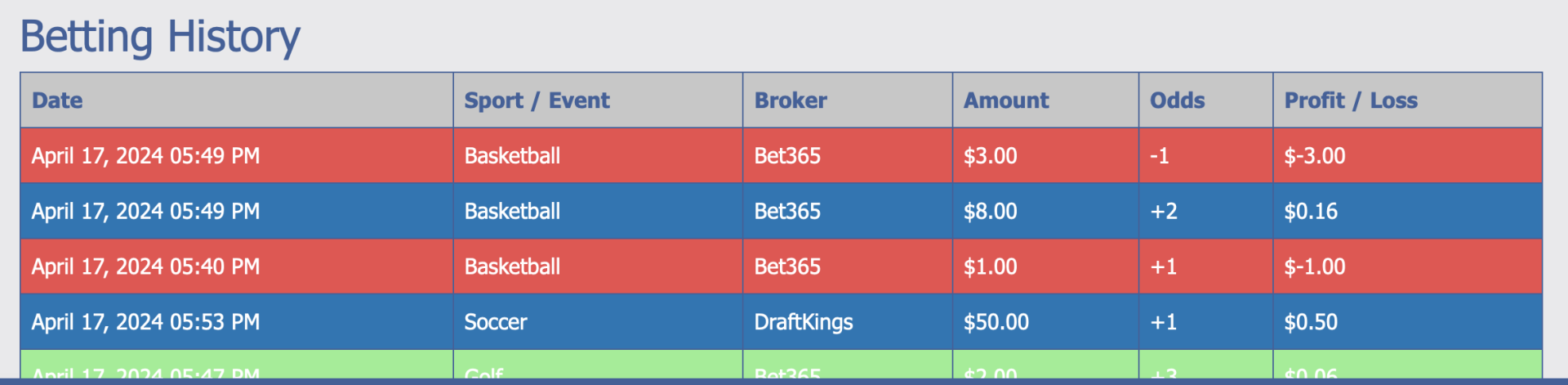Select the Soccer event cell
1568x385 pixels.
point(495,322)
